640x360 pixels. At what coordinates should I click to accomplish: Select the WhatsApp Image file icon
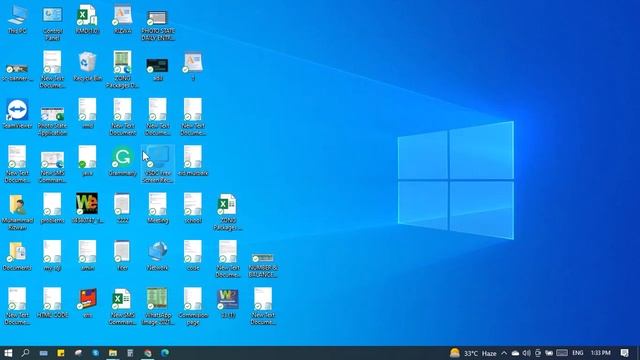click(158, 307)
